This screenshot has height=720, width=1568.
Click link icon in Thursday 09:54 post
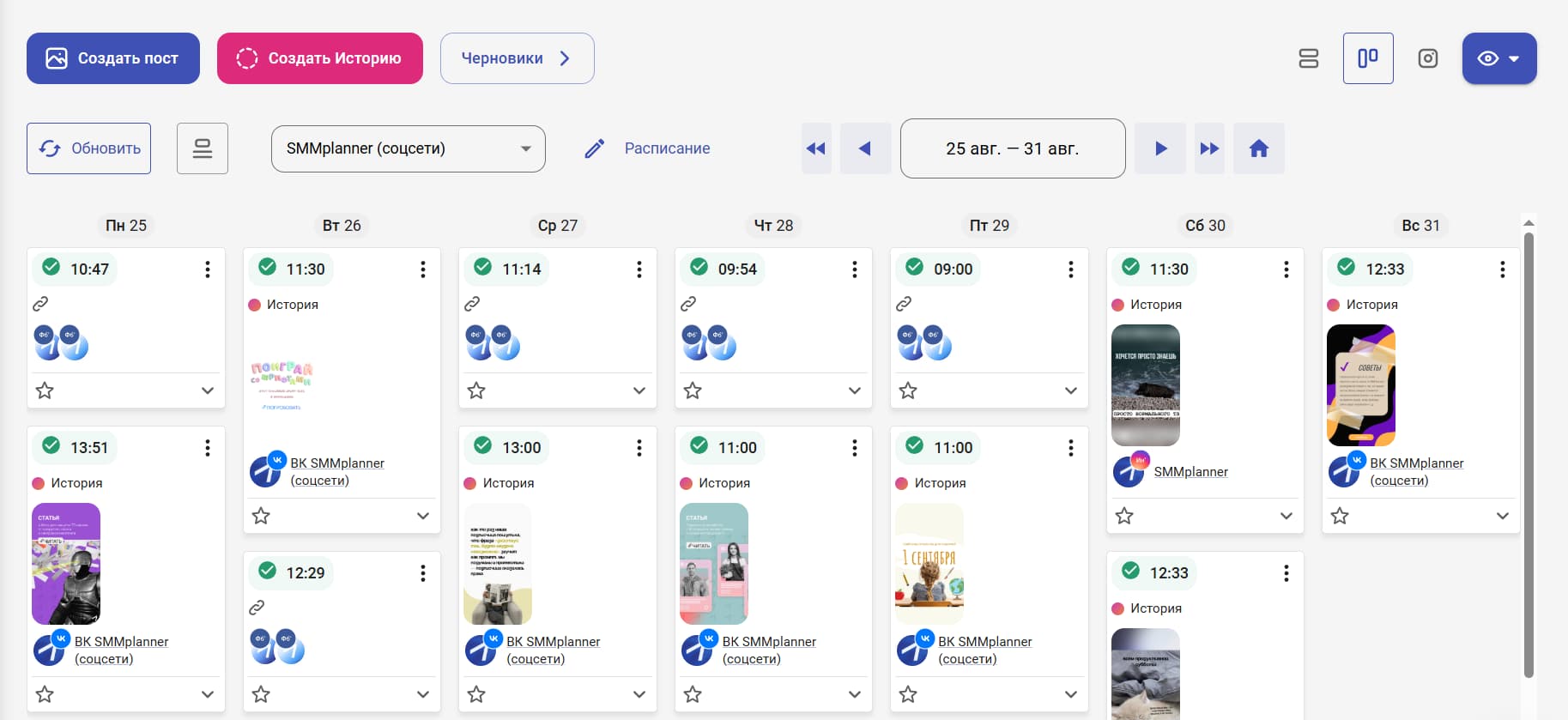point(688,304)
